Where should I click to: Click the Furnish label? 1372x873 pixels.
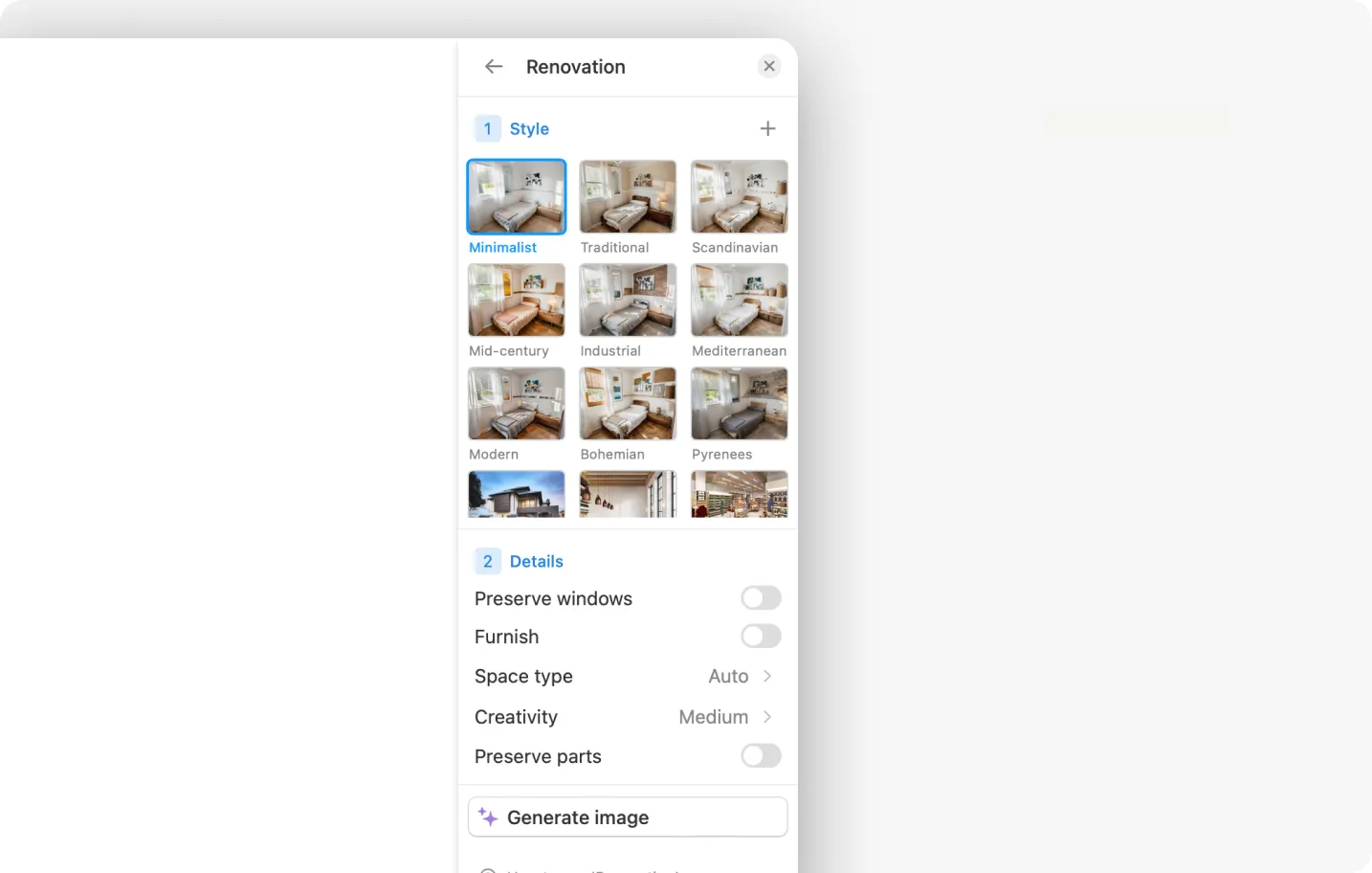point(507,637)
